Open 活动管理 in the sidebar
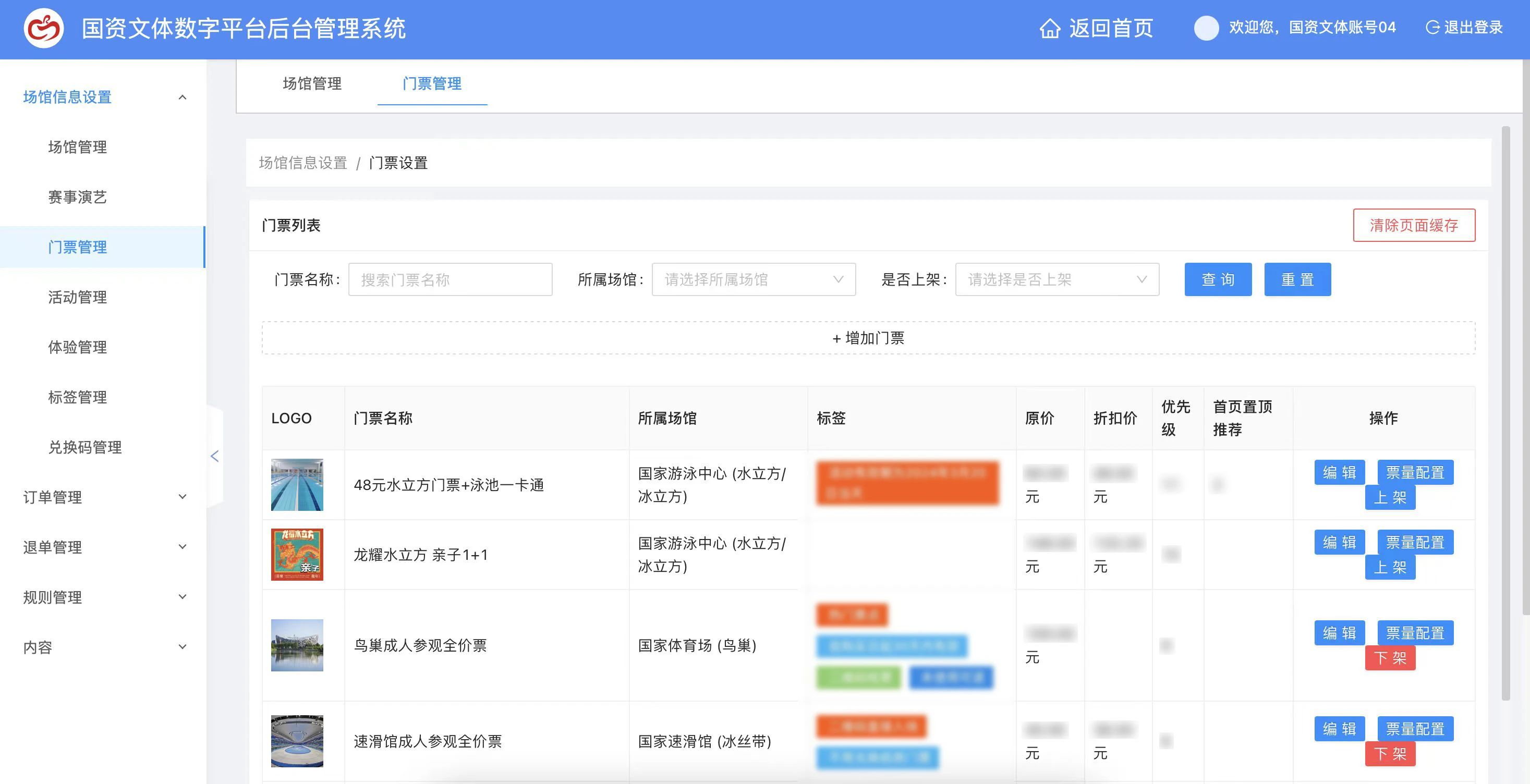The height and width of the screenshot is (784, 1530). 77,297
